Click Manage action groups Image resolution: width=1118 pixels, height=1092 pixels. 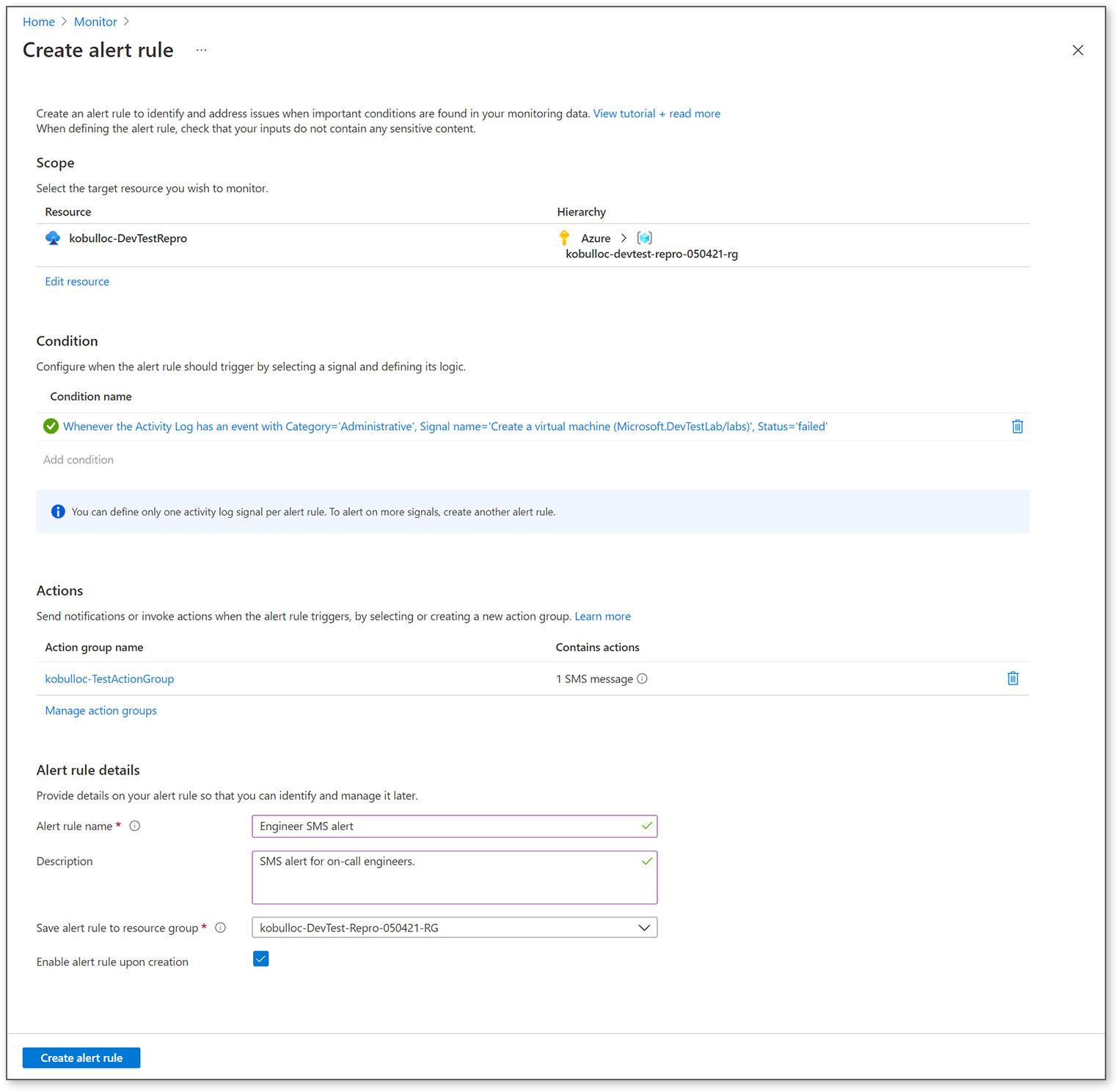(x=101, y=711)
